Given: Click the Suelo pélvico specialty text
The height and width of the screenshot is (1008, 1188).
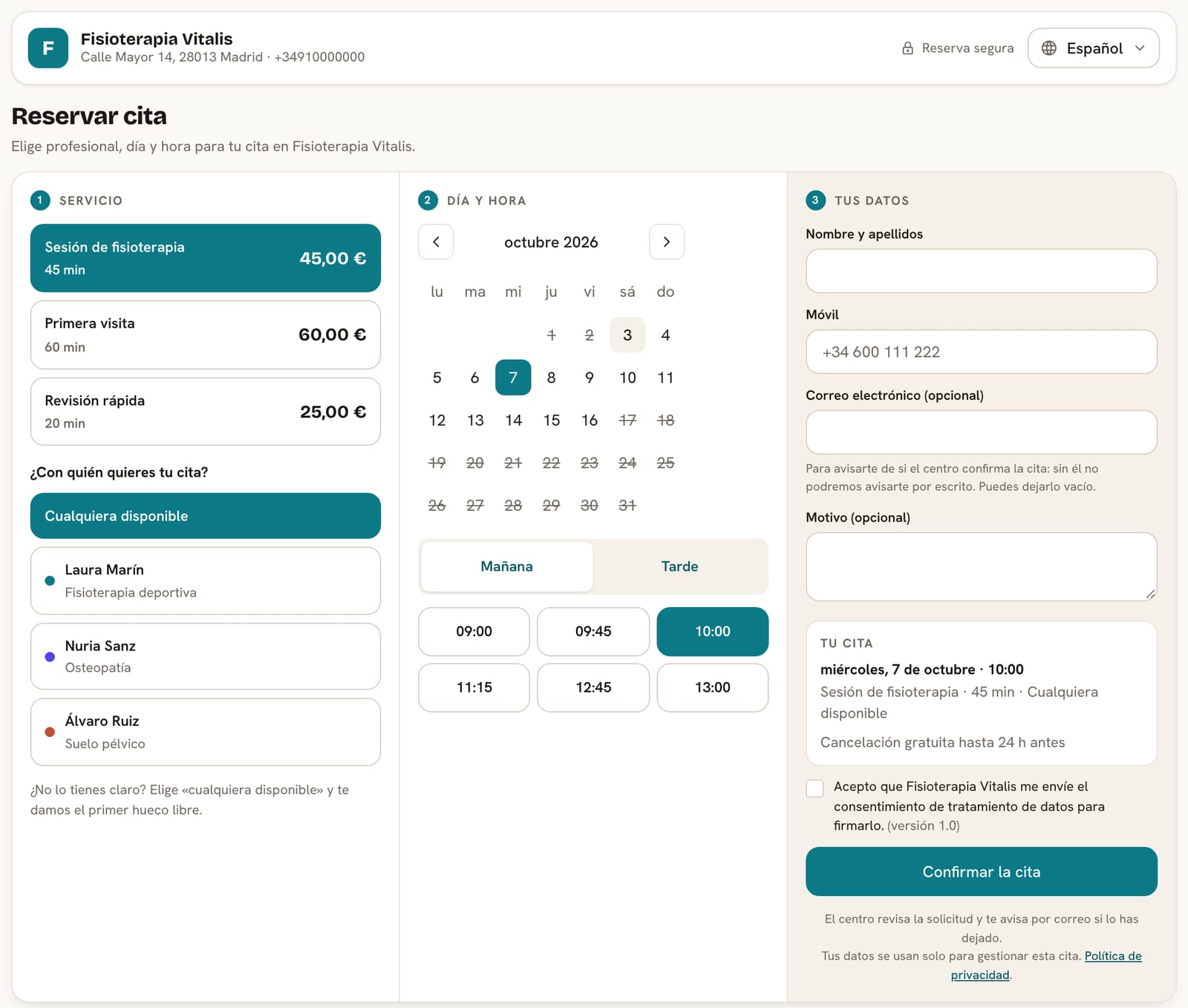Looking at the screenshot, I should click(105, 744).
